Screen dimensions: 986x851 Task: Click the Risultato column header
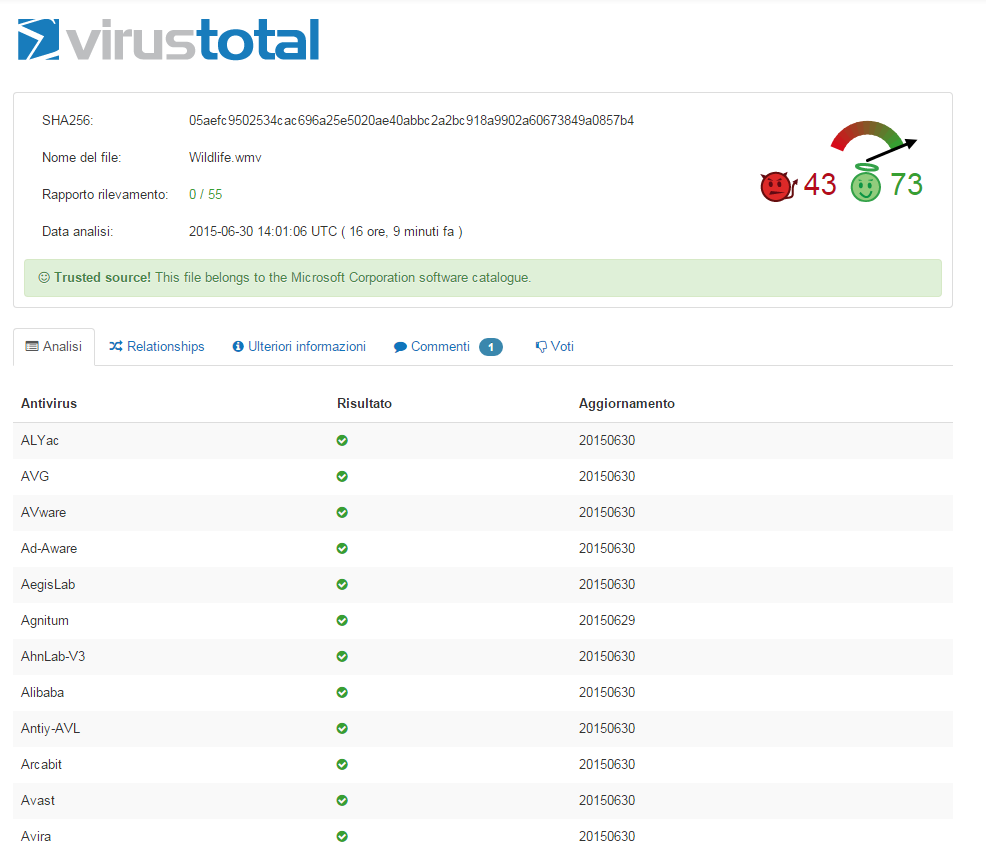pos(364,403)
